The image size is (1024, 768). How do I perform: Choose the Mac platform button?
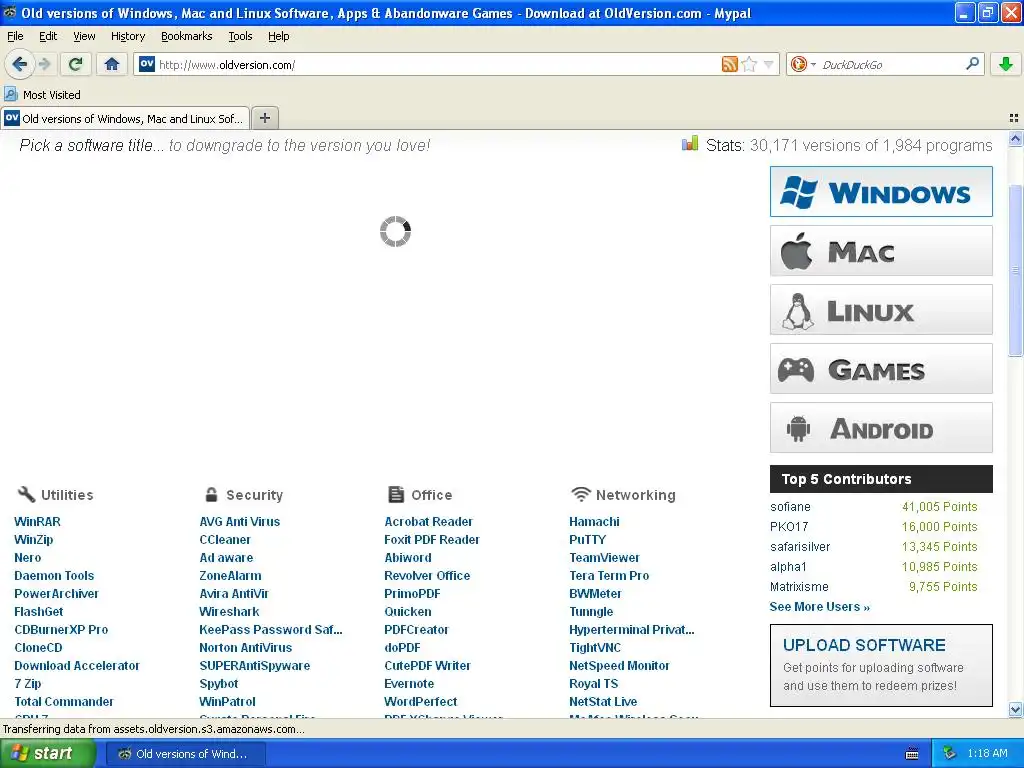point(881,251)
